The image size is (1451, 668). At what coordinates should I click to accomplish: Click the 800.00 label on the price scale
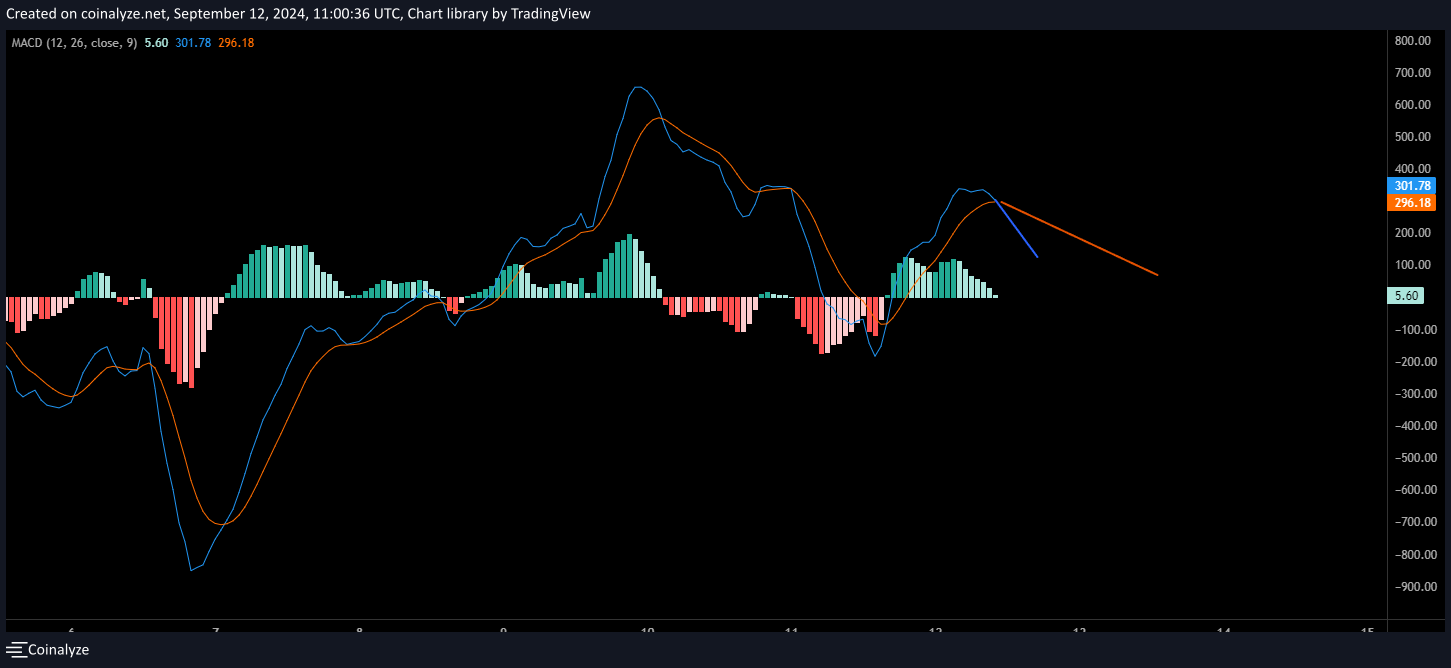tap(1414, 41)
